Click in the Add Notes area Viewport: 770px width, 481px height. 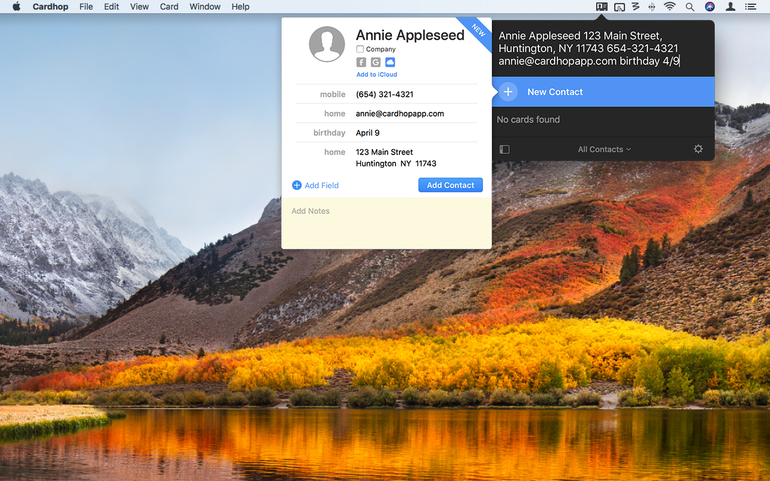click(x=386, y=223)
